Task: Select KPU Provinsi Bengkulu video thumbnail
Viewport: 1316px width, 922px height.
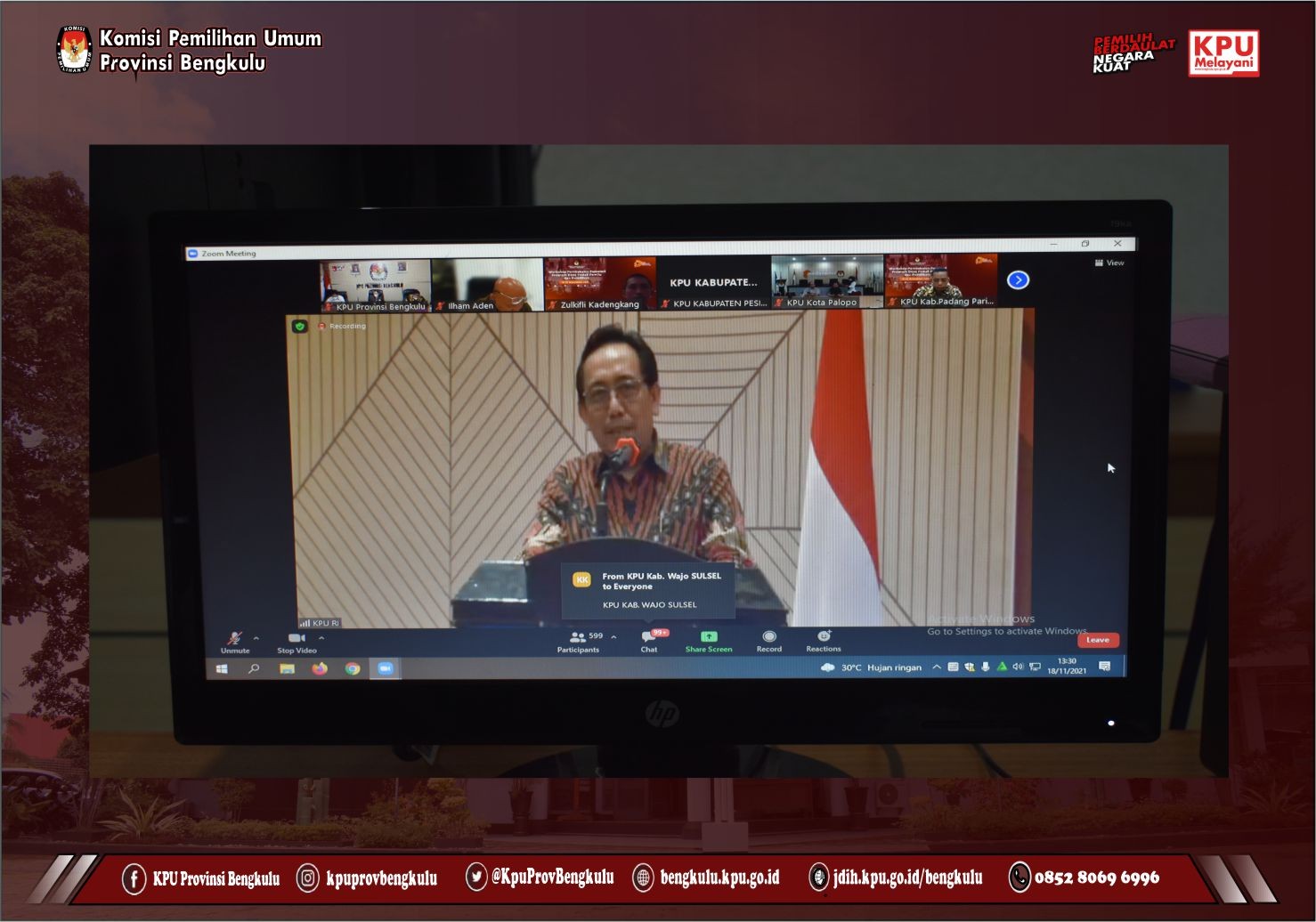Action: coord(376,285)
